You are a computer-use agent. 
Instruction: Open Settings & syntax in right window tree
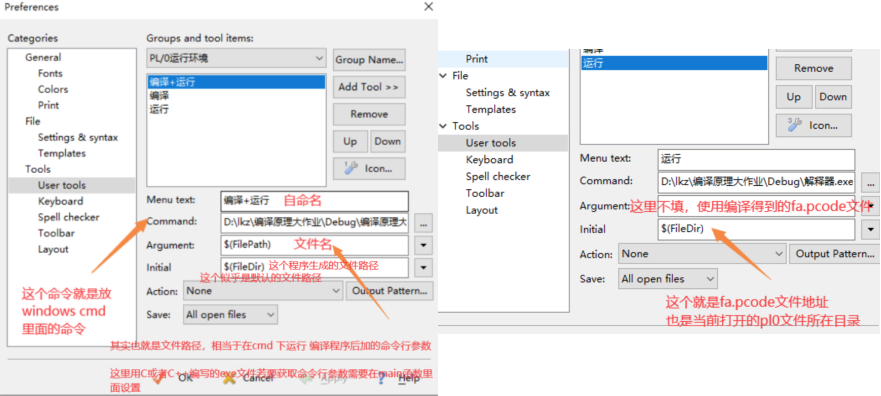coord(508,93)
